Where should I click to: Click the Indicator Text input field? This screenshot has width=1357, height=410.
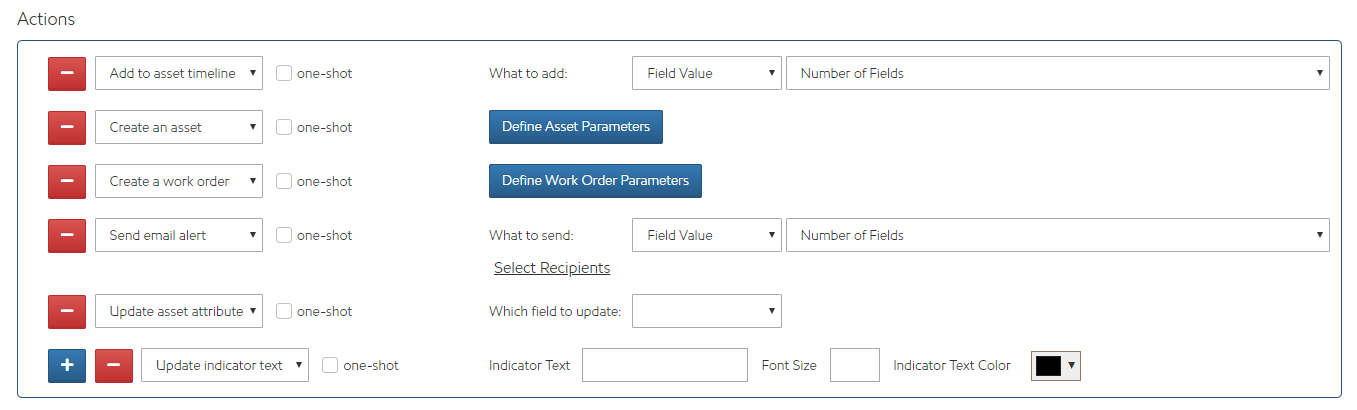point(665,365)
